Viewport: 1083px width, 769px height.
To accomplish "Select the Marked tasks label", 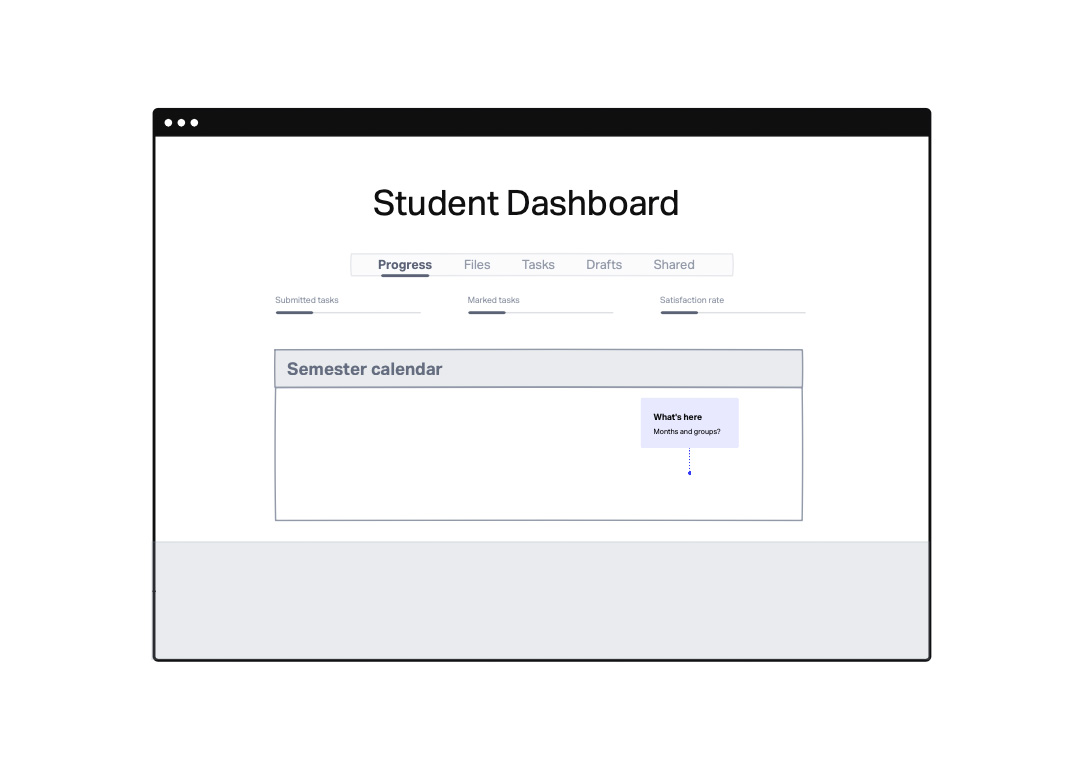I will click(x=494, y=300).
